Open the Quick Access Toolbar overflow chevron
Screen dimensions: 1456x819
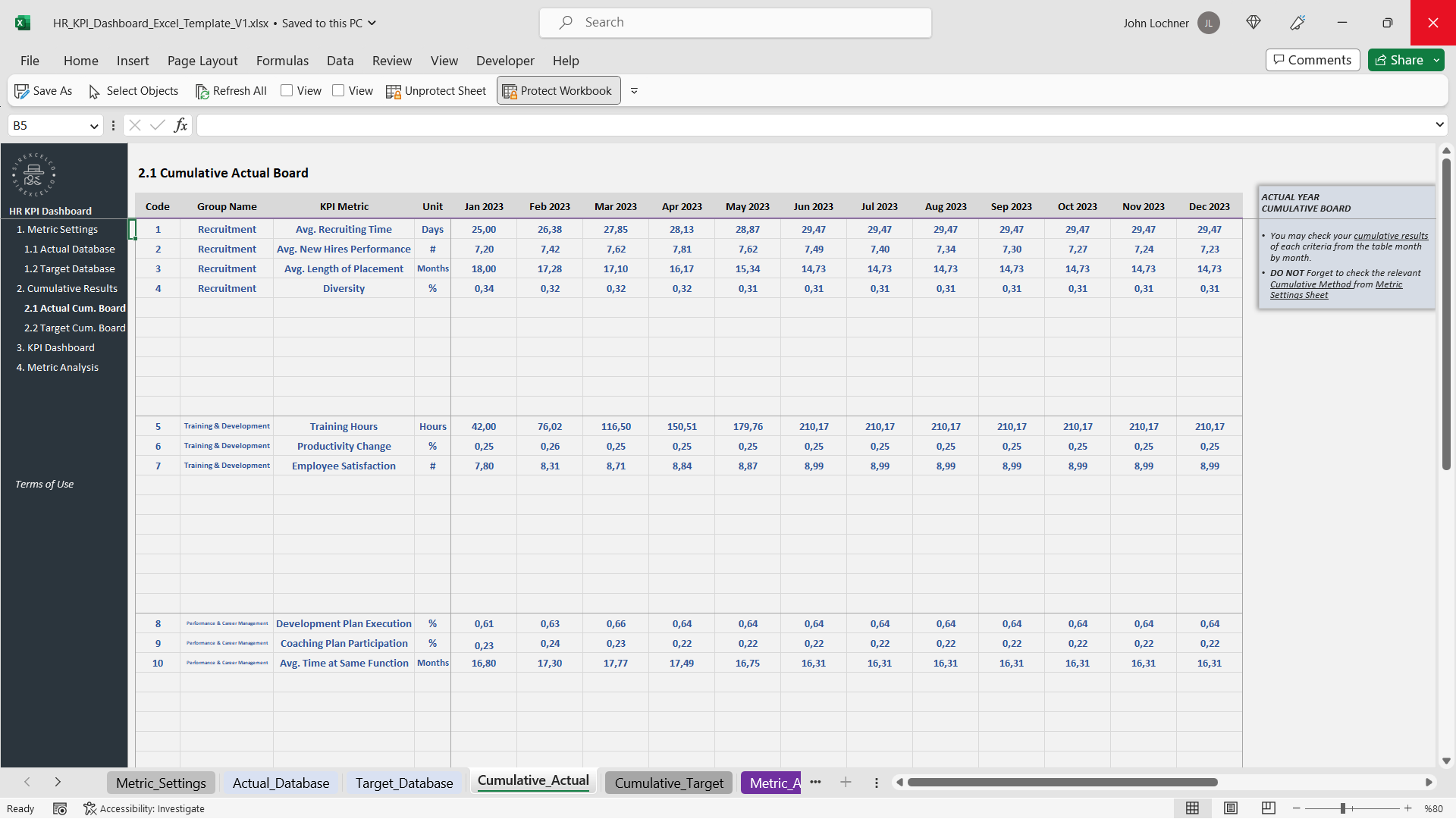[x=635, y=90]
